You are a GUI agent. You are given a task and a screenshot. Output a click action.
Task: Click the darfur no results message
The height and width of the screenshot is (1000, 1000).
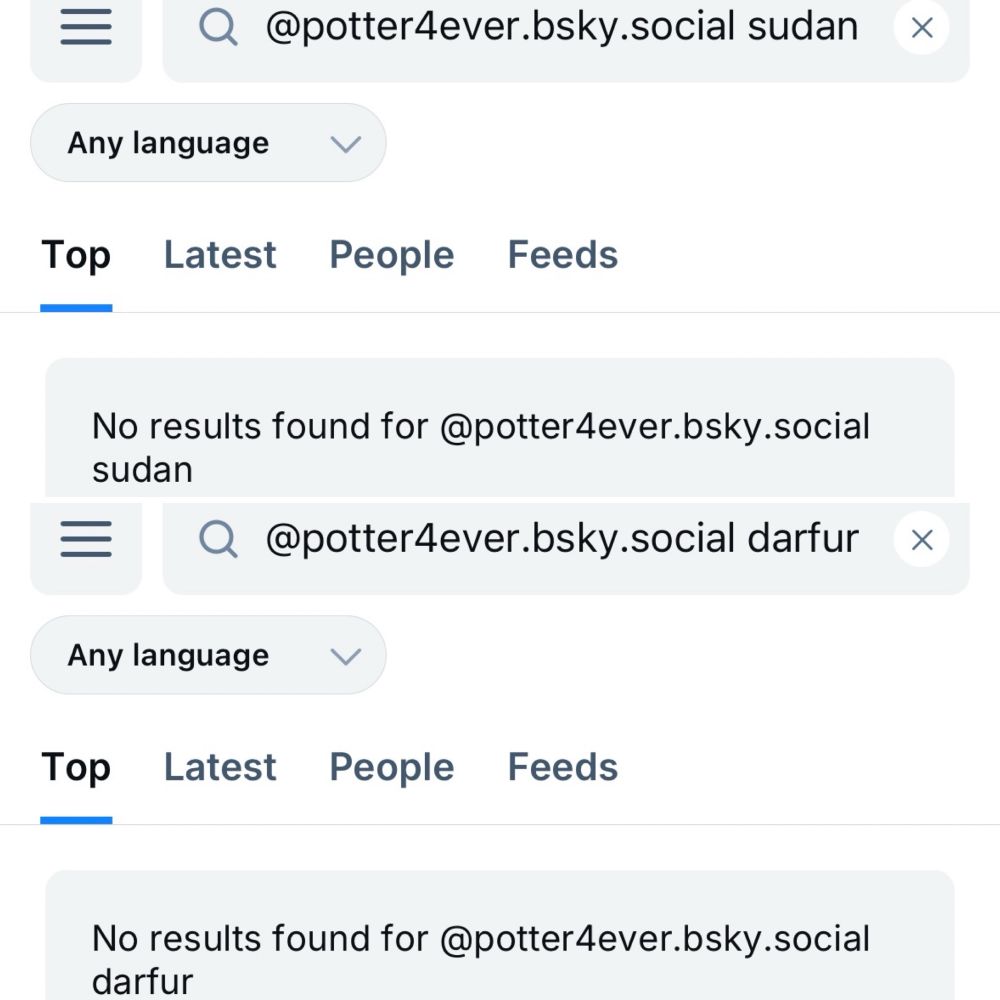point(480,959)
